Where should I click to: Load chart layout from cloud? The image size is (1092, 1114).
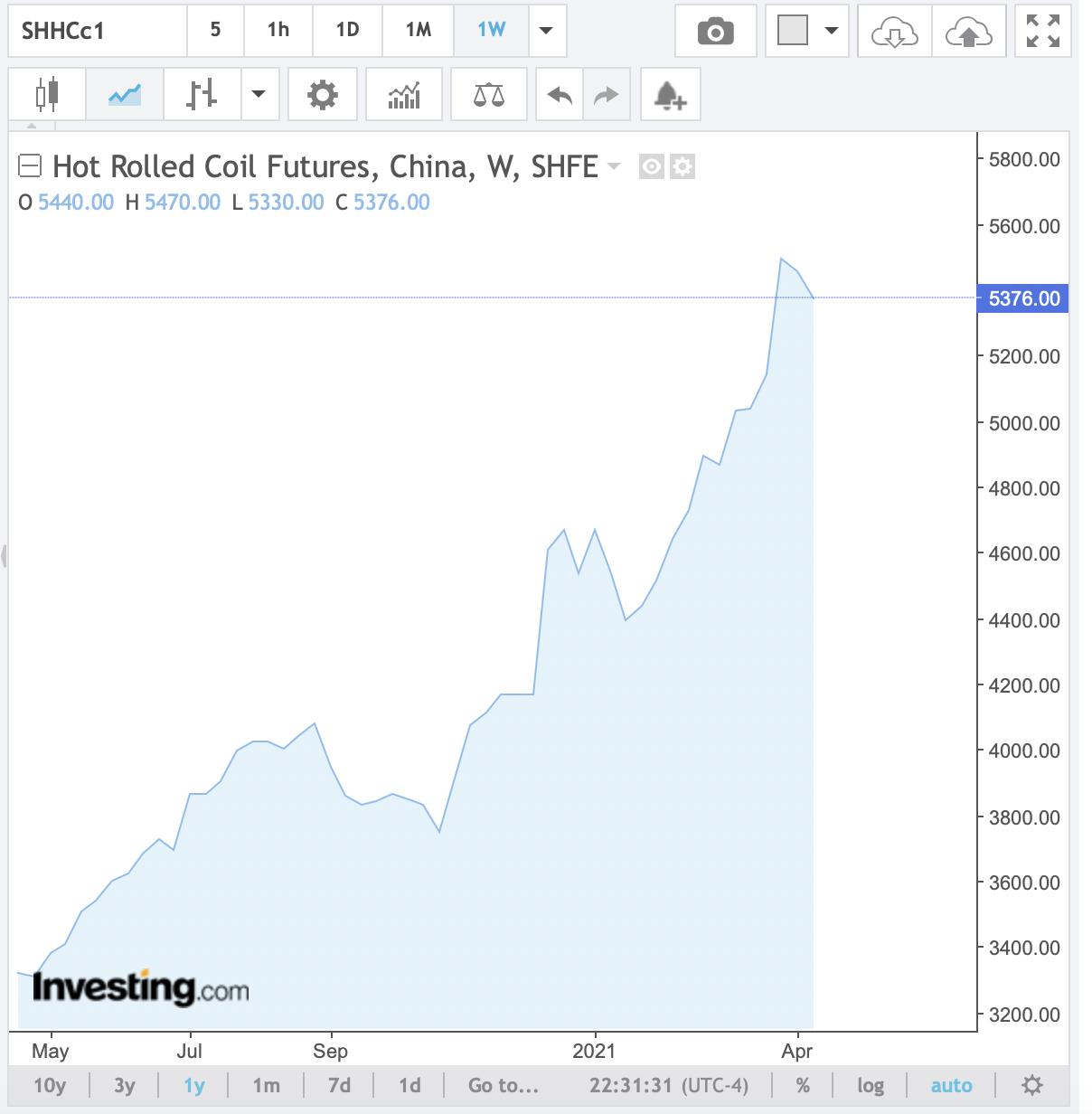tap(894, 32)
